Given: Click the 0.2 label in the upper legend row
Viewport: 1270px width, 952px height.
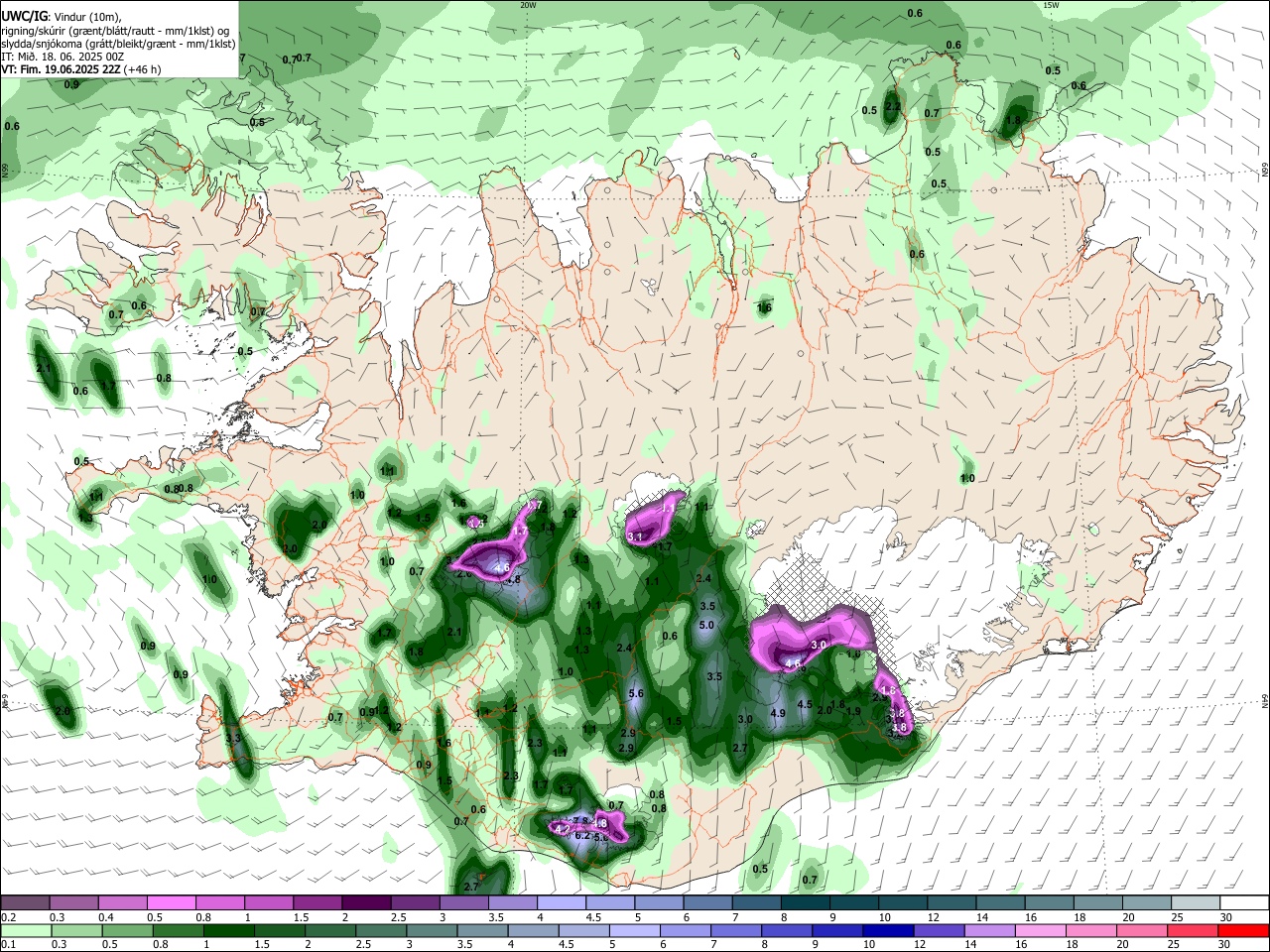Looking at the screenshot, I should click(8, 917).
